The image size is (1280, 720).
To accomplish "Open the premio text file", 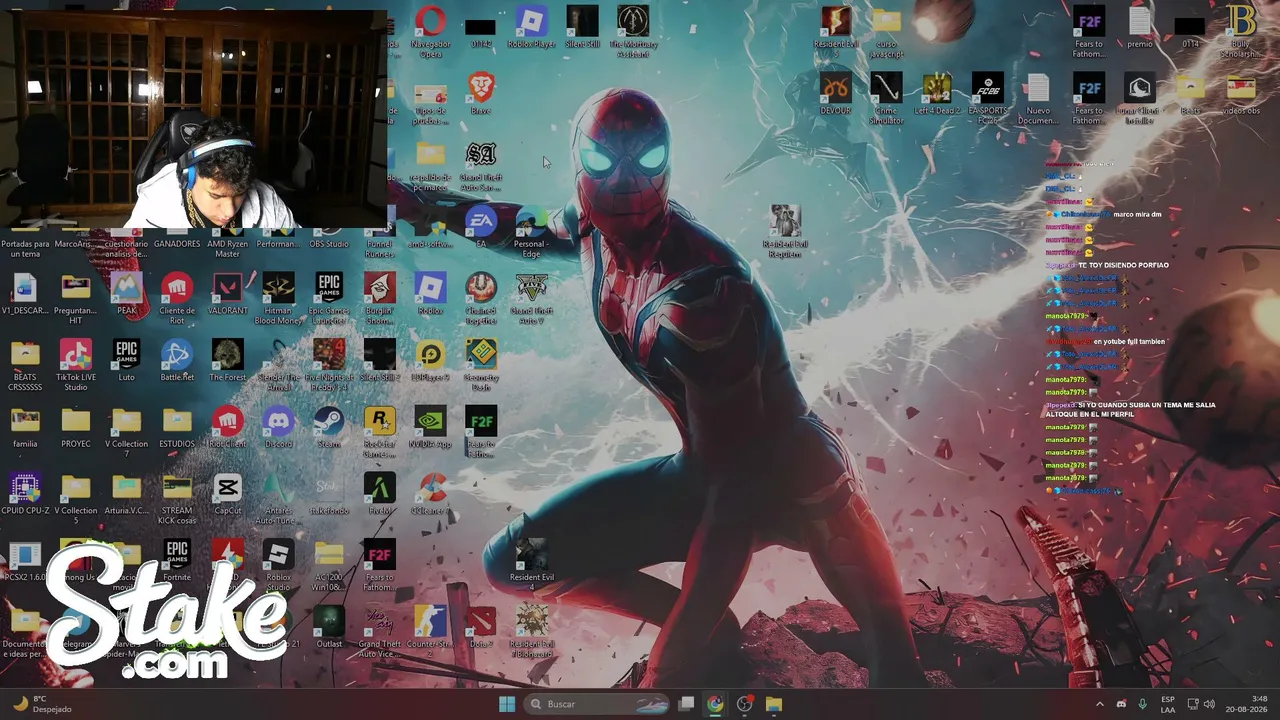I will 1139,28.
